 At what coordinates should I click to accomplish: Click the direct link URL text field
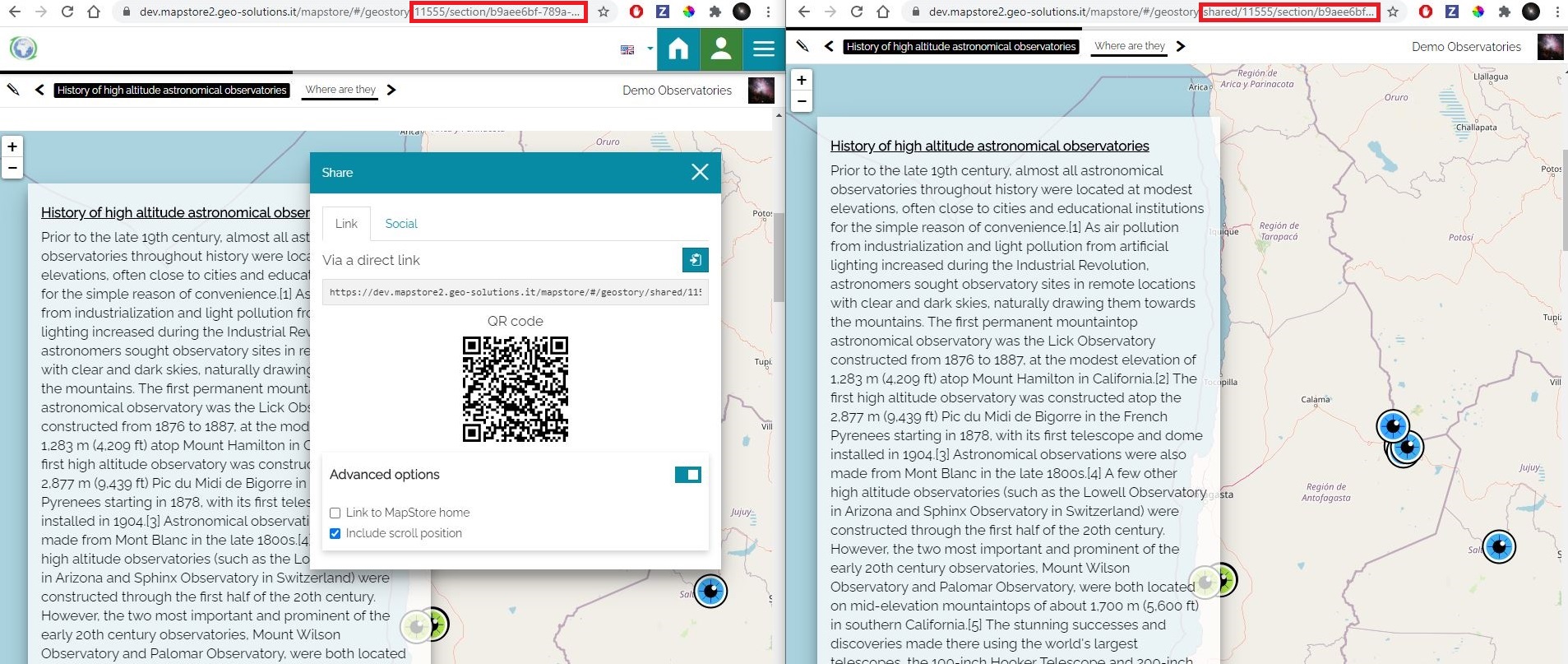[x=515, y=292]
